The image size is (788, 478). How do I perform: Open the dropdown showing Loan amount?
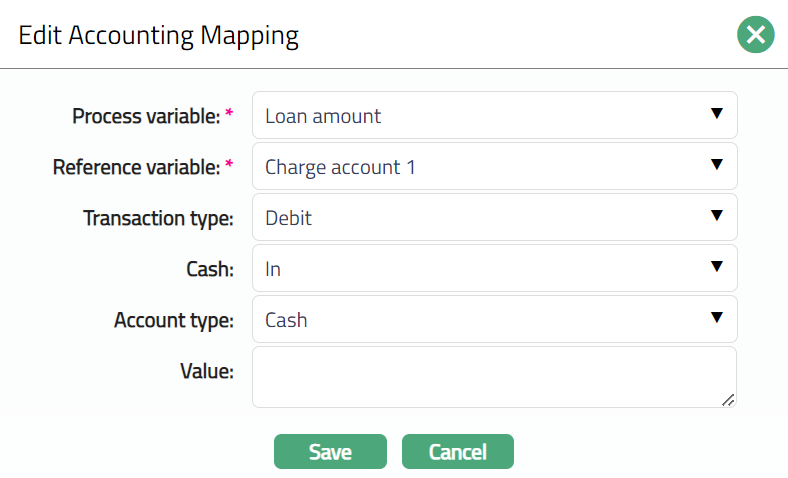pos(480,116)
